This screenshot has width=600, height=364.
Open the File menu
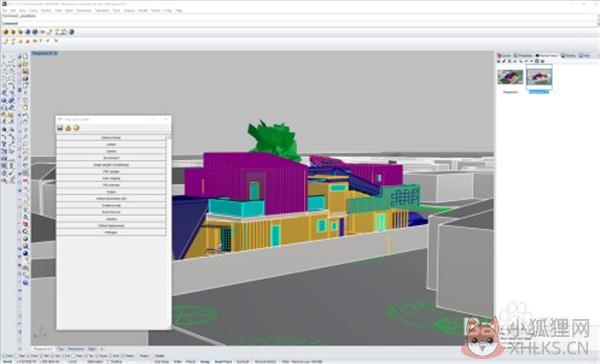coord(4,11)
